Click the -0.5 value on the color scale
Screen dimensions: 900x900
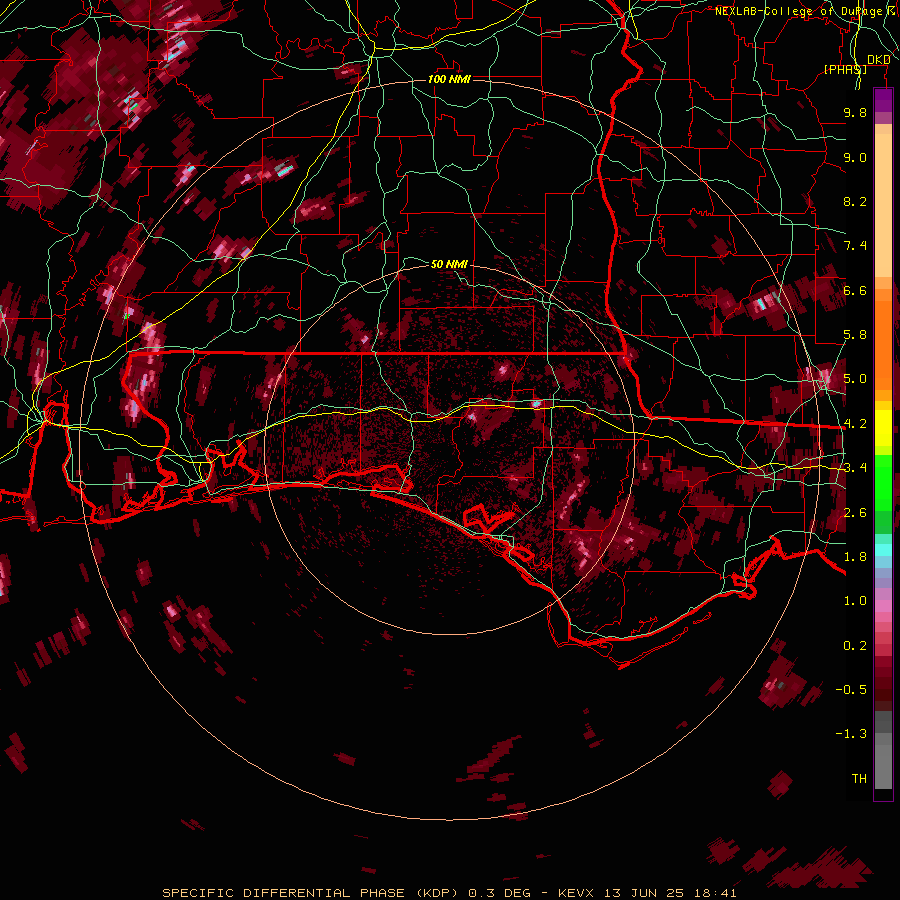click(851, 690)
